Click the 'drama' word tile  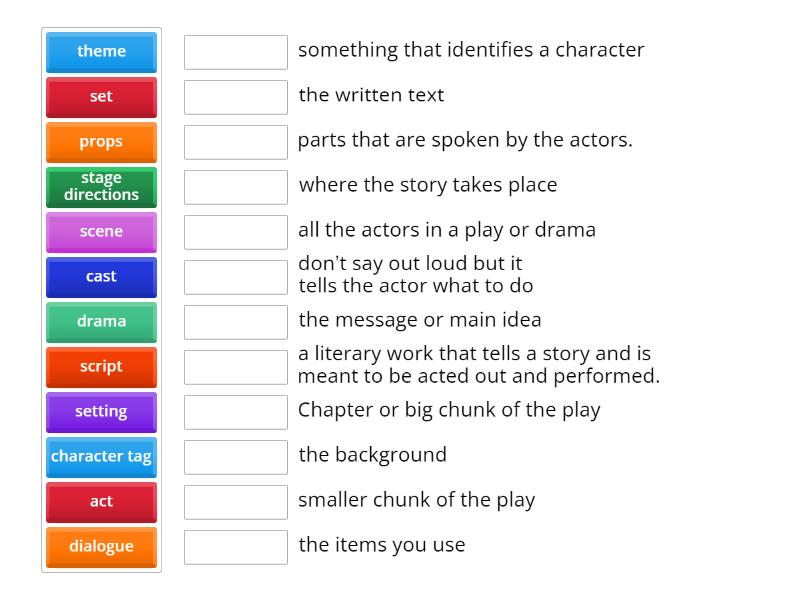click(x=100, y=322)
